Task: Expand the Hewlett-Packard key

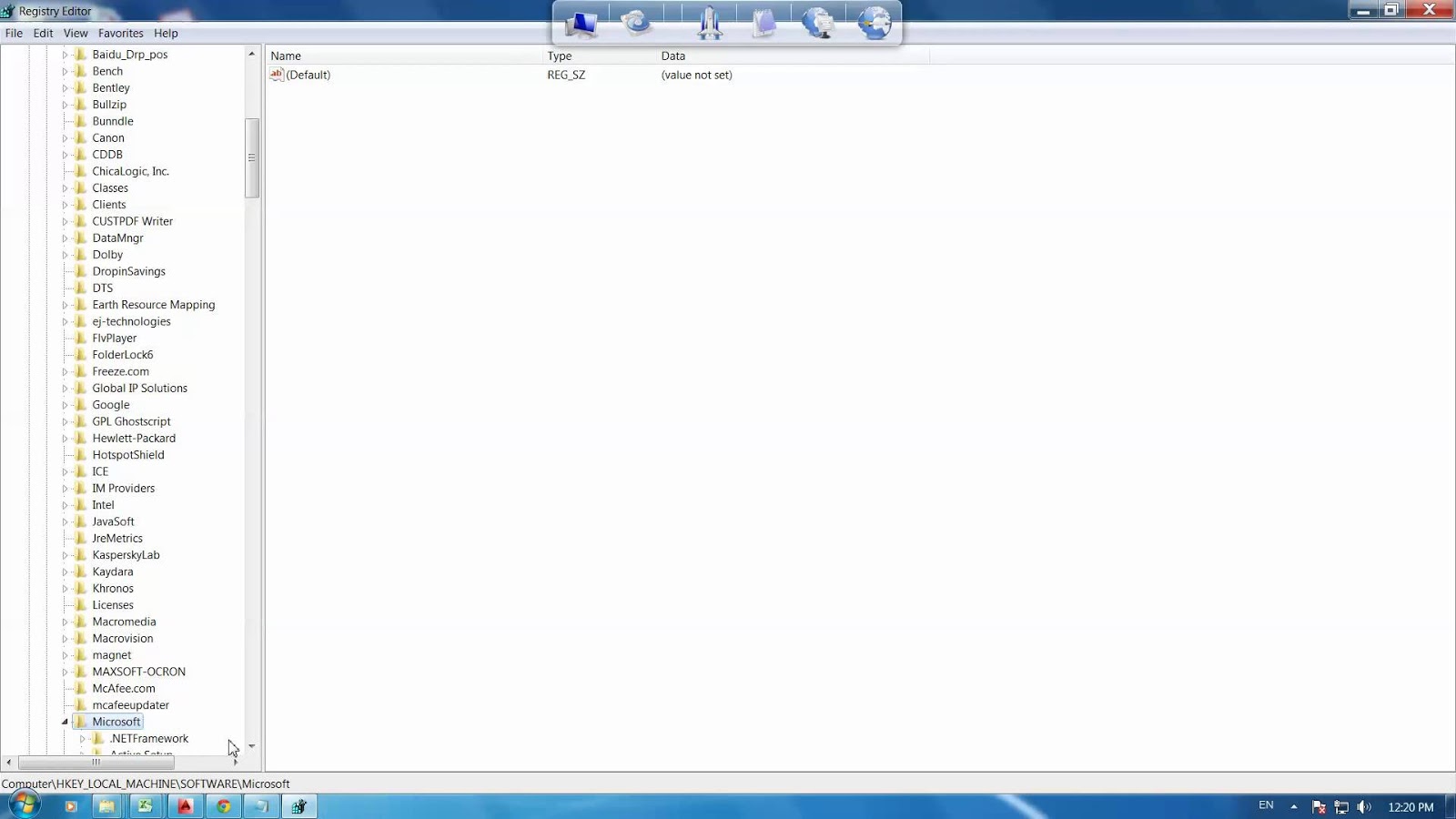Action: (65, 439)
